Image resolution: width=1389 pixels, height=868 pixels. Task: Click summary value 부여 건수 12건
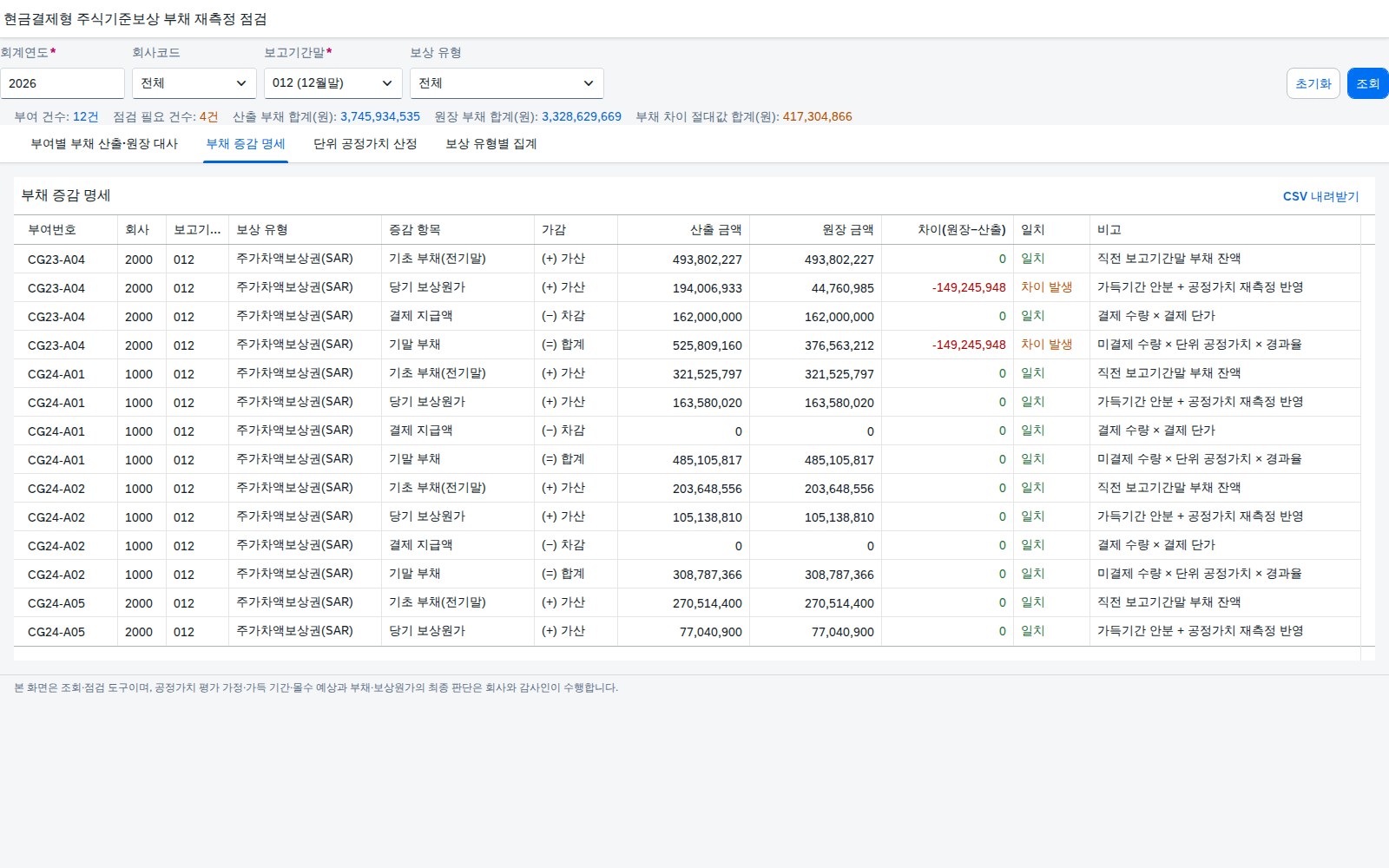pyautogui.click(x=85, y=116)
